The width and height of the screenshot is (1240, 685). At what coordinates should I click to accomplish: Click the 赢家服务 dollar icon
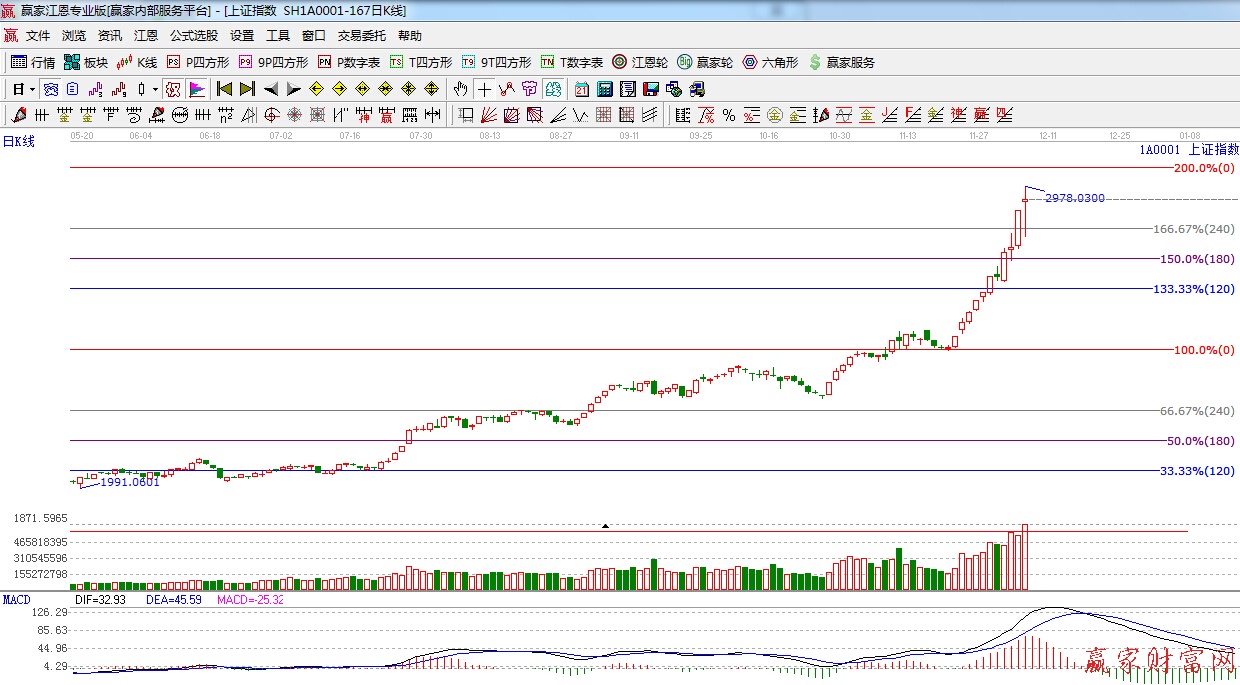coord(815,62)
